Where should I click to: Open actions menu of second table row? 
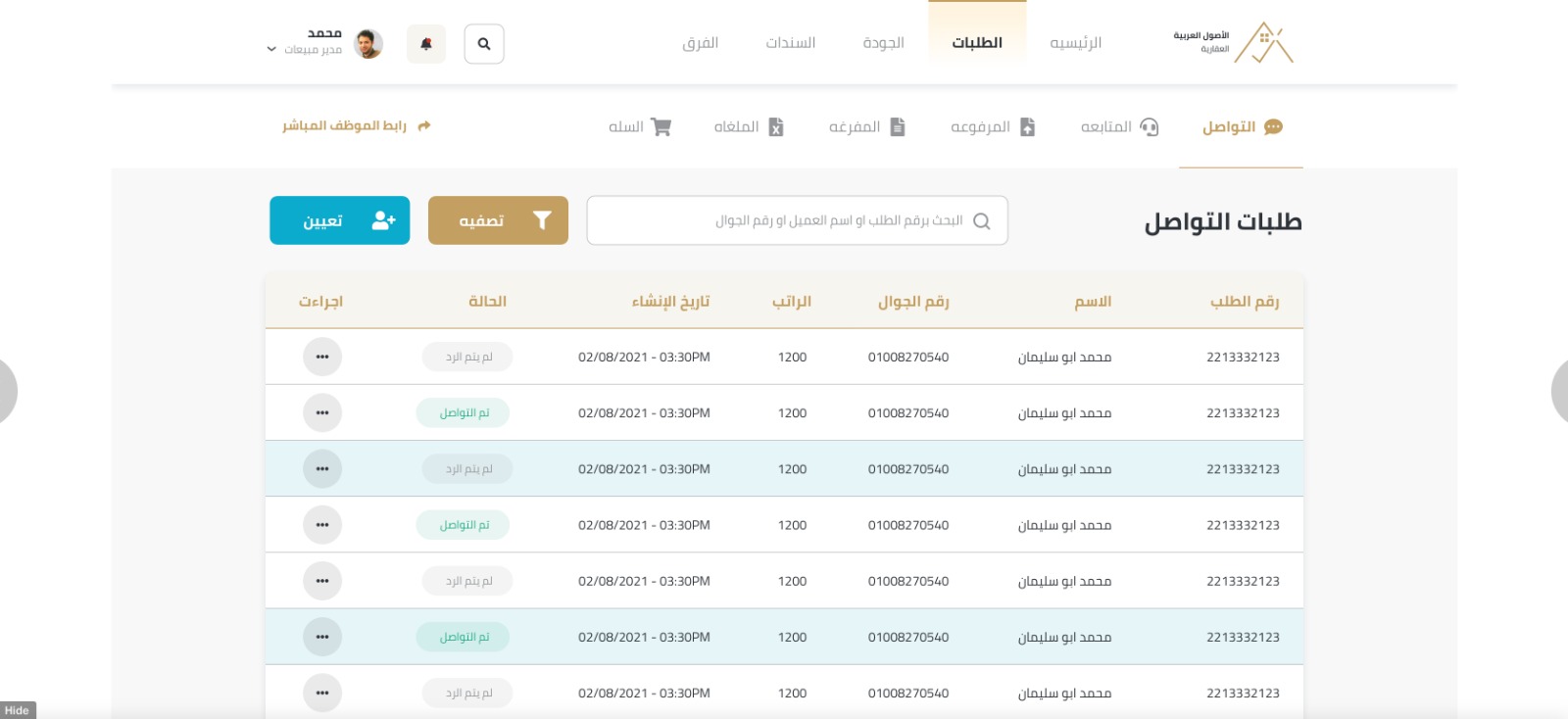click(x=322, y=412)
